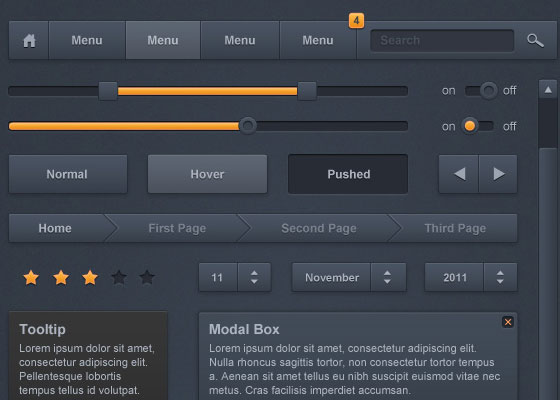Image resolution: width=560 pixels, height=400 pixels.
Task: Open the day field showing 11
Action: [x=218, y=277]
